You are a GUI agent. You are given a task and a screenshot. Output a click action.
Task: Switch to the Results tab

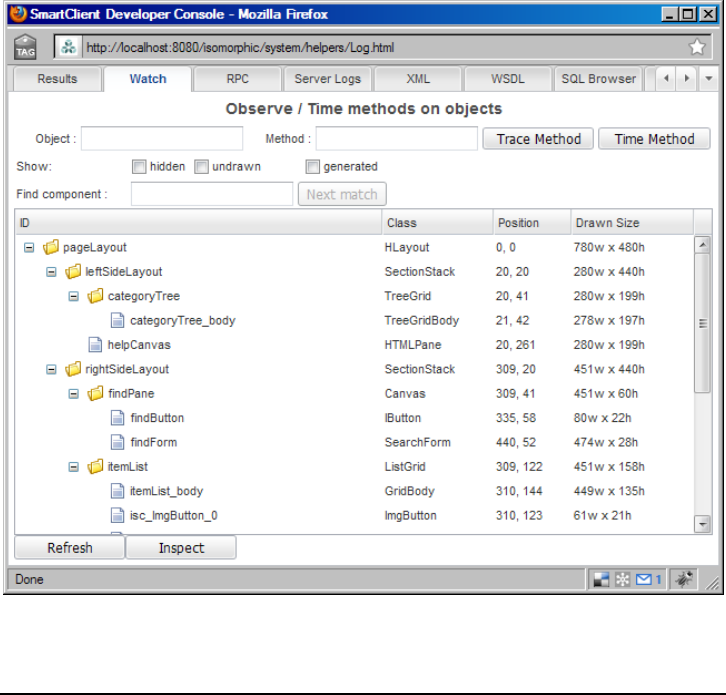point(57,79)
